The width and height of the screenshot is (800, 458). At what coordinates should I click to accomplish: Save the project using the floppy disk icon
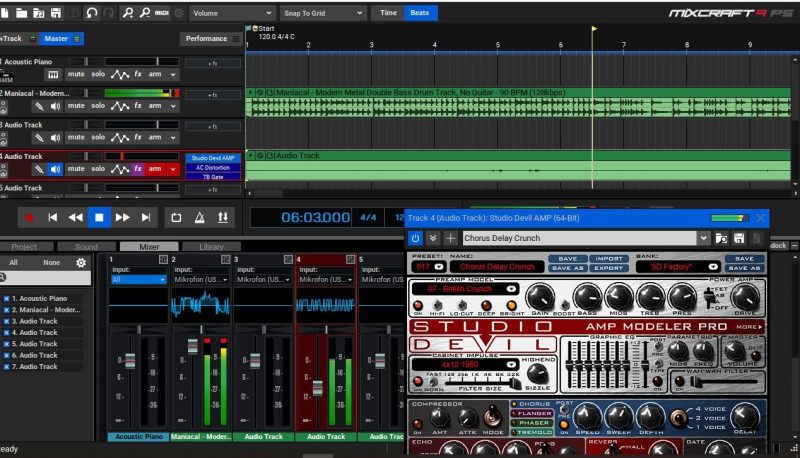pyautogui.click(x=56, y=13)
